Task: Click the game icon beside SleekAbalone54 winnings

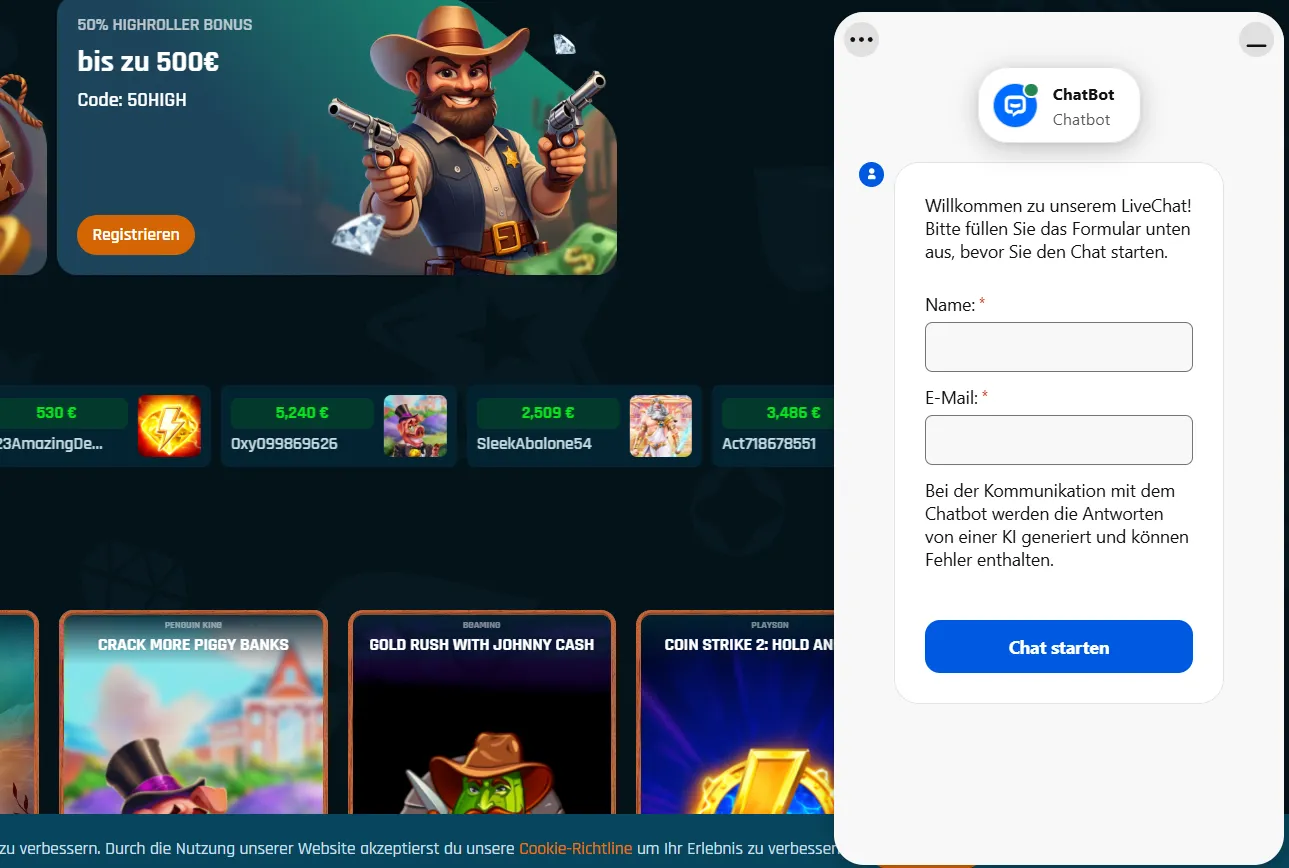Action: click(660, 426)
